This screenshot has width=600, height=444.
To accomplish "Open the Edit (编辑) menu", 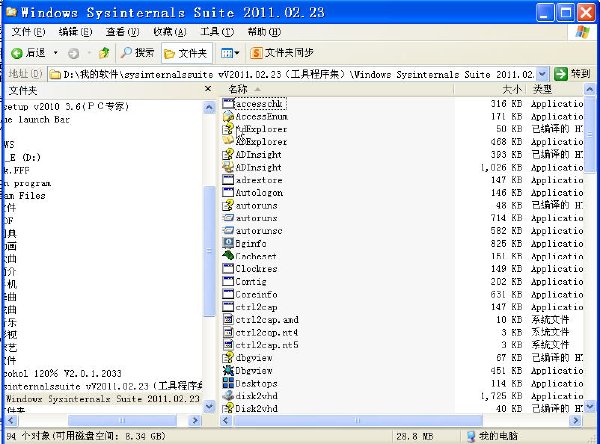I will coord(75,32).
